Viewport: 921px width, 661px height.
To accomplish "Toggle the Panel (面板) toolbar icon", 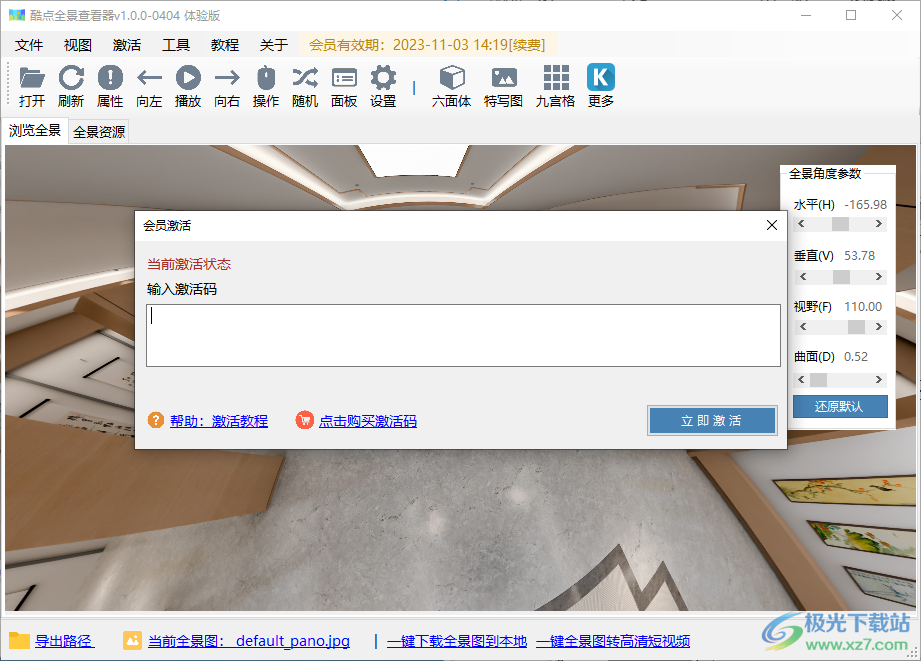I will 344,78.
